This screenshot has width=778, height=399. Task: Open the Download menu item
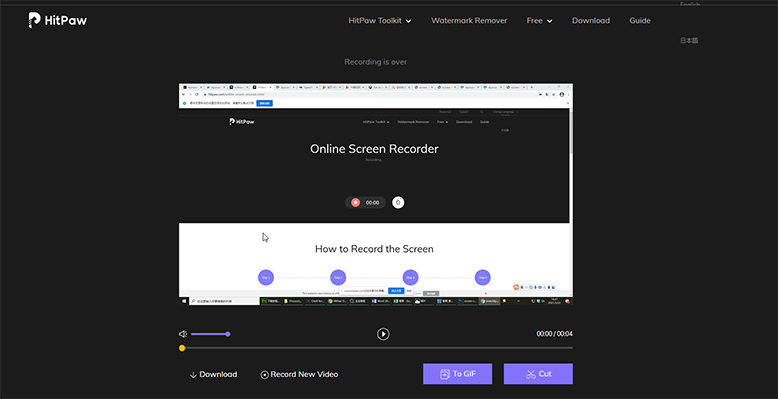[x=590, y=21]
